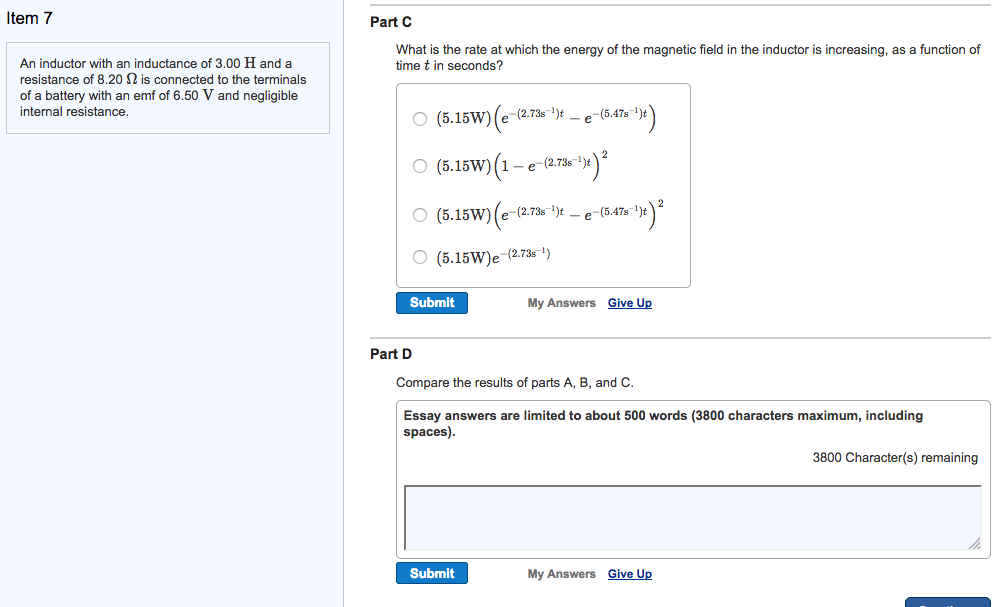Click the essay word limit notice
Screen dimensions: 1003x607
click(663, 423)
